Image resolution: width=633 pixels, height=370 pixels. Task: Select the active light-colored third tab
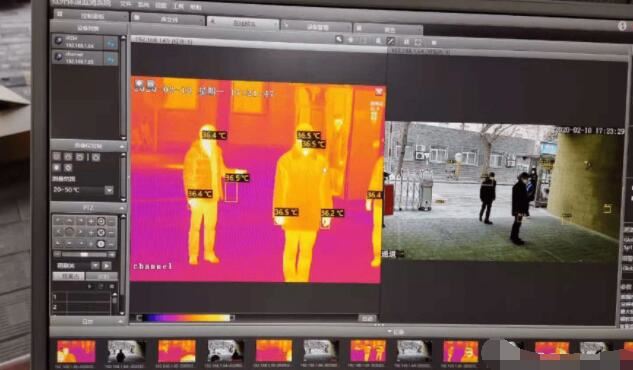pos(243,23)
